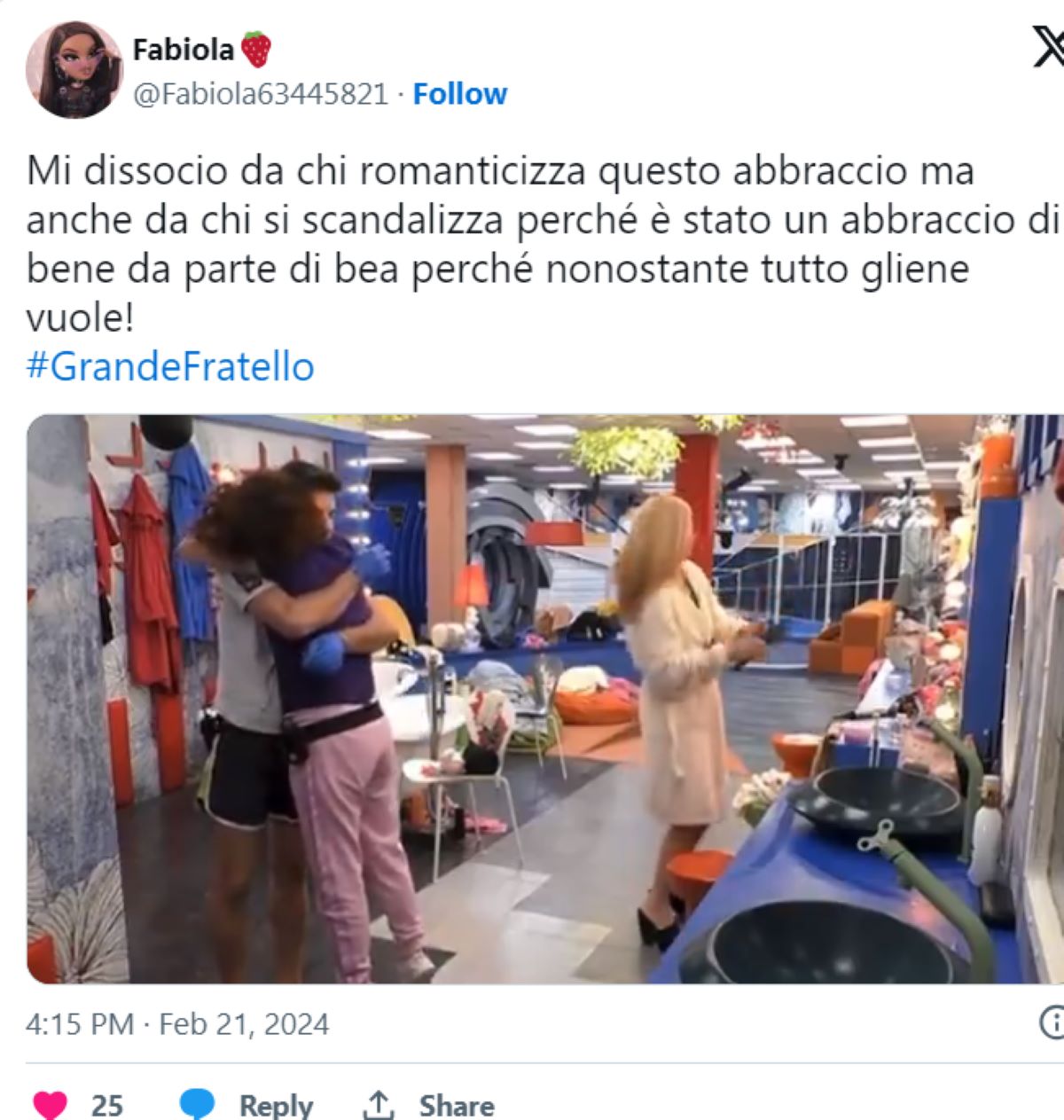Open the embedded video frame of the hug
Image resolution: width=1064 pixels, height=1120 pixels.
[545, 699]
